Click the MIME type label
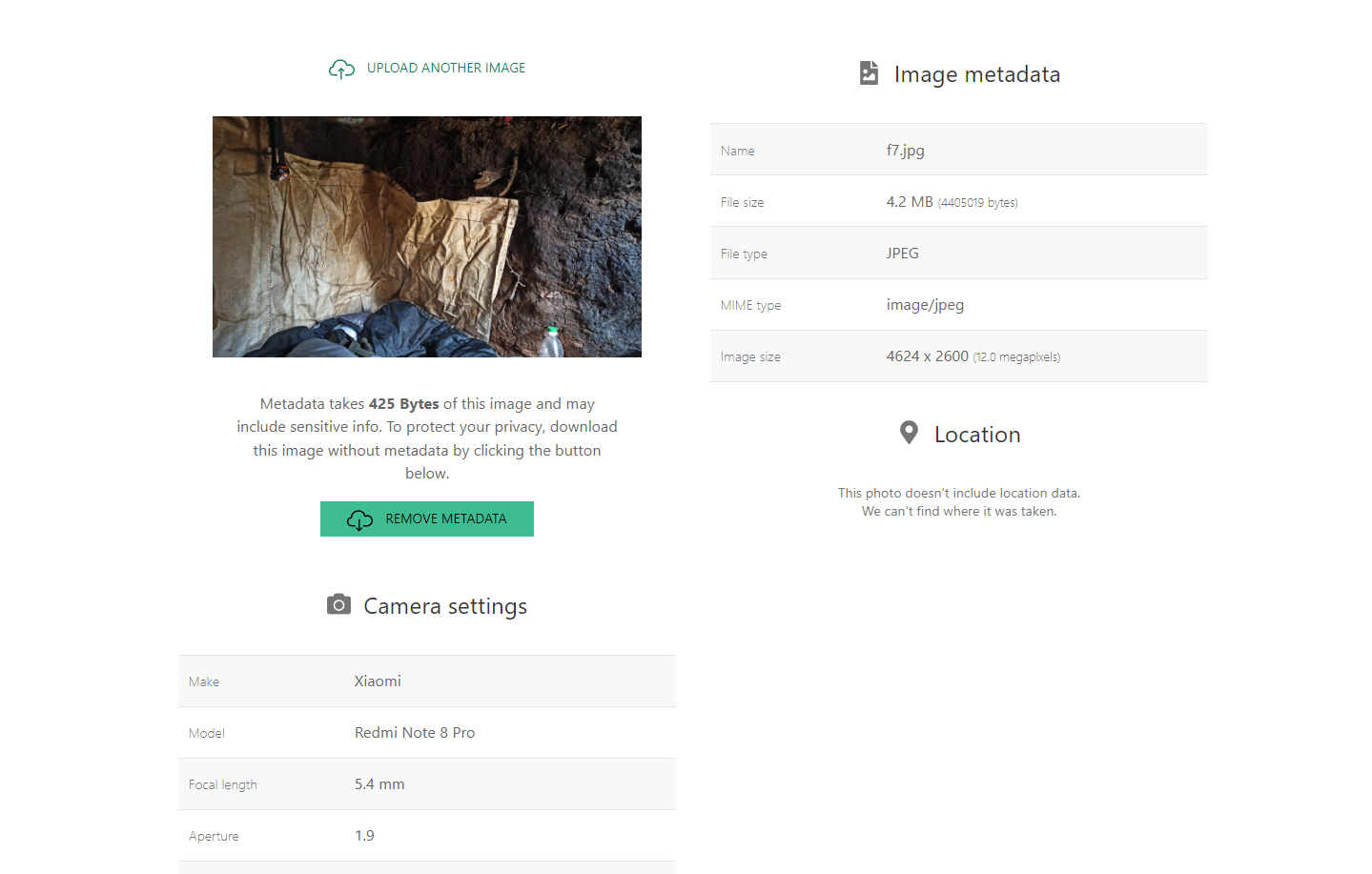 tap(750, 305)
